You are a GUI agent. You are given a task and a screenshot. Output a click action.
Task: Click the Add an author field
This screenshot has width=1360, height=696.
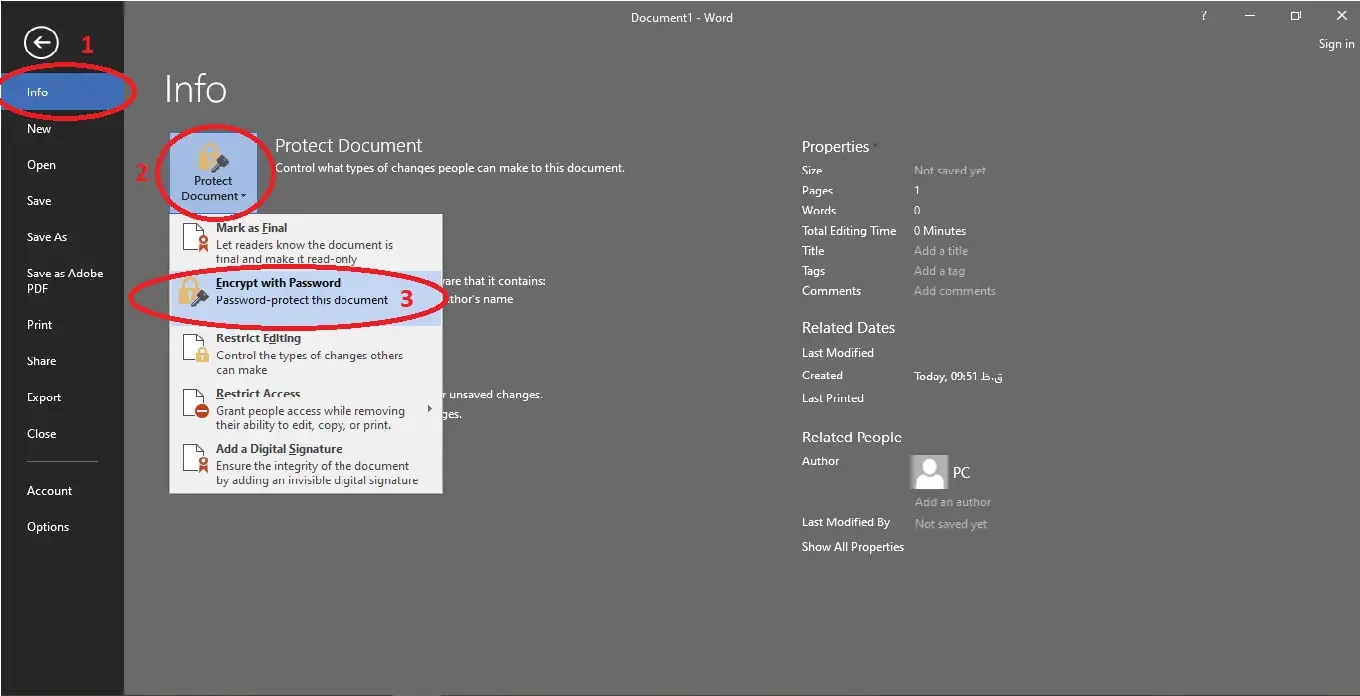(x=953, y=502)
